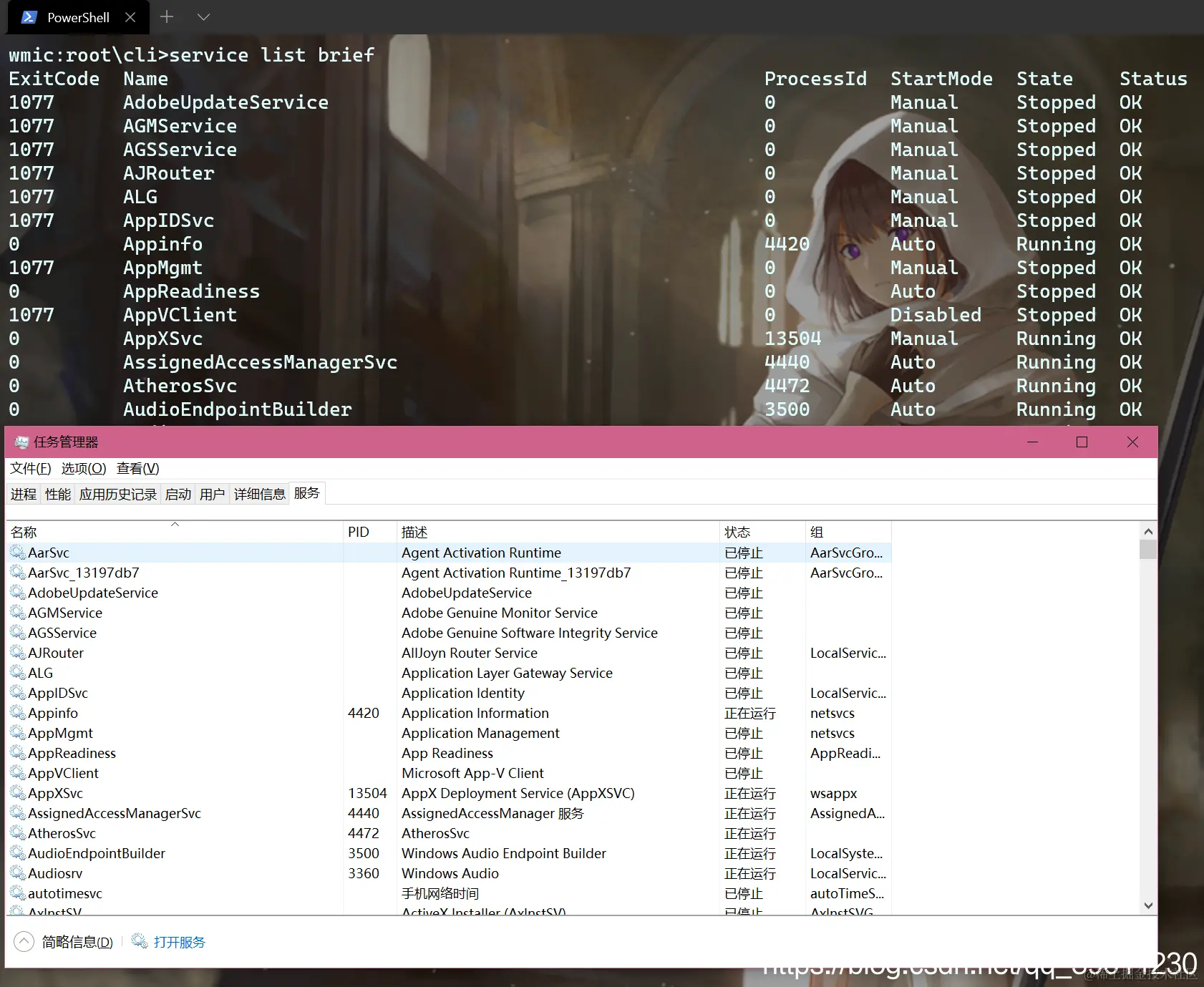
Task: Click the service icon for Audiosrv
Action: (18, 873)
